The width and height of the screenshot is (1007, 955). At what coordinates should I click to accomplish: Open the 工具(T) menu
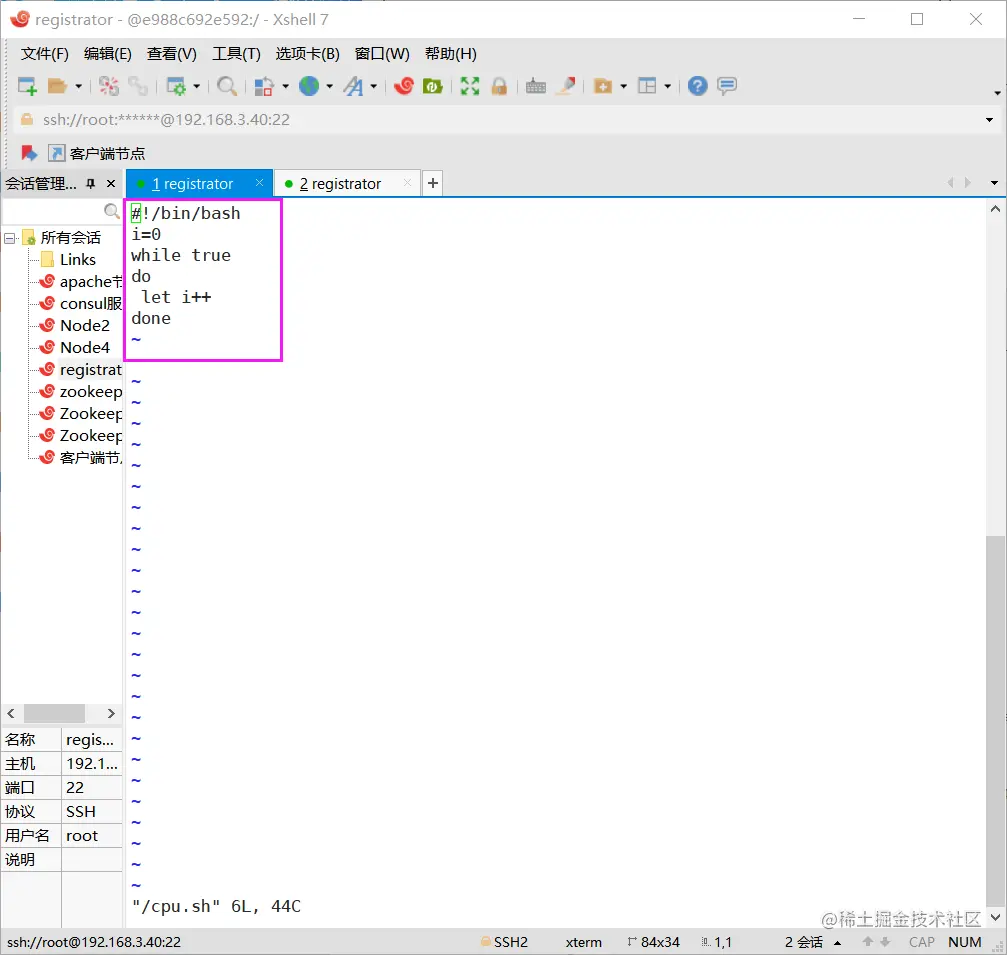(x=236, y=54)
